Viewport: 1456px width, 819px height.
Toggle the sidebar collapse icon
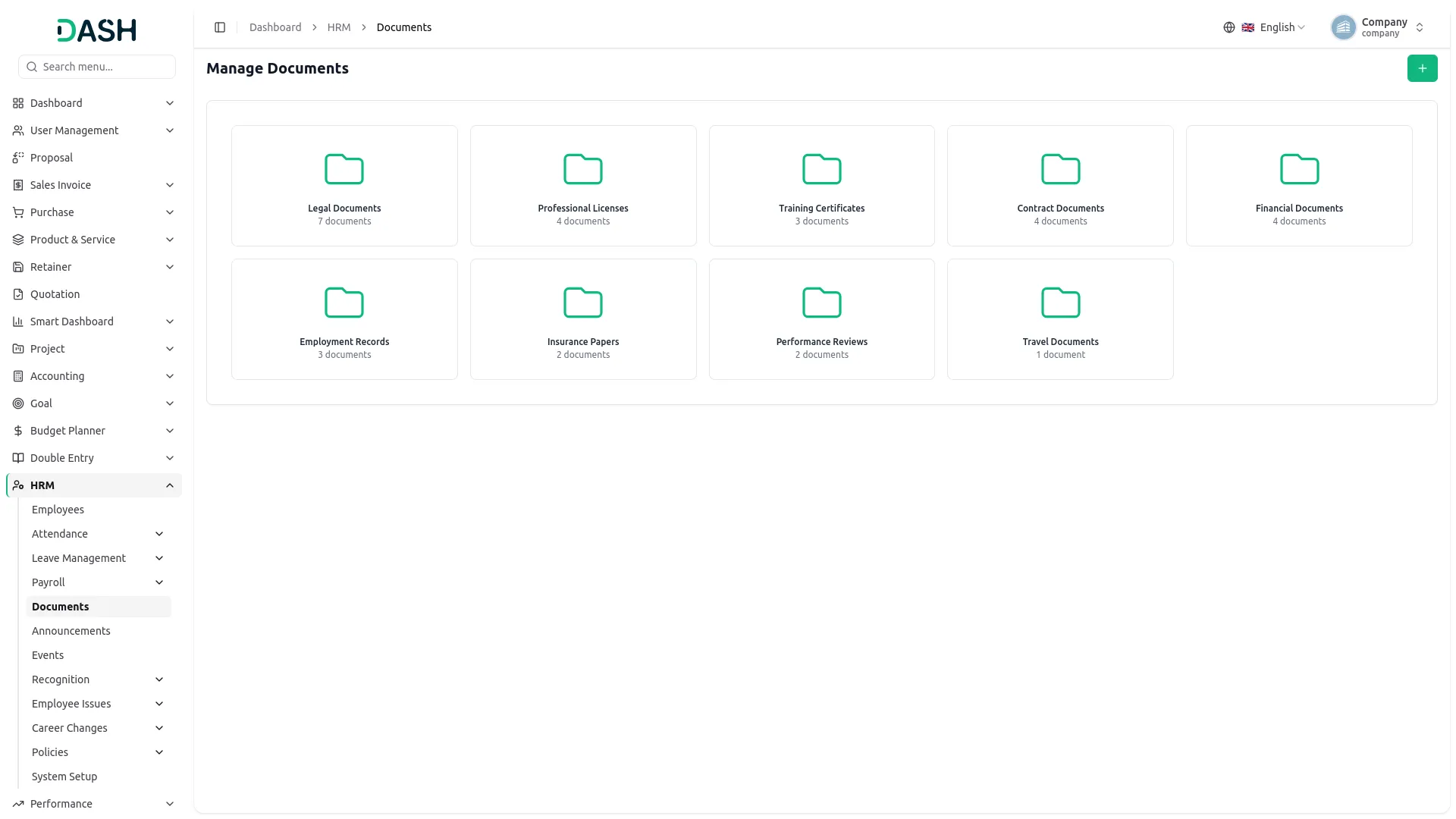(220, 27)
